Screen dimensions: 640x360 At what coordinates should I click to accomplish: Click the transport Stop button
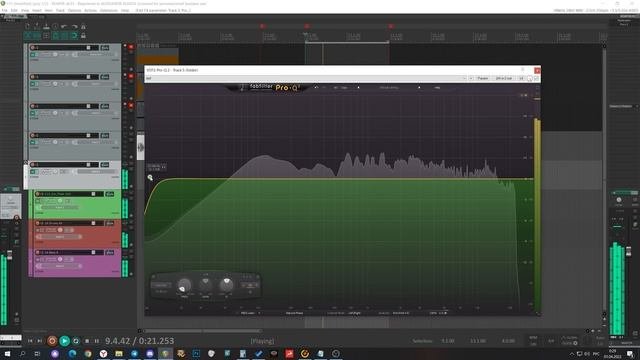click(87, 341)
